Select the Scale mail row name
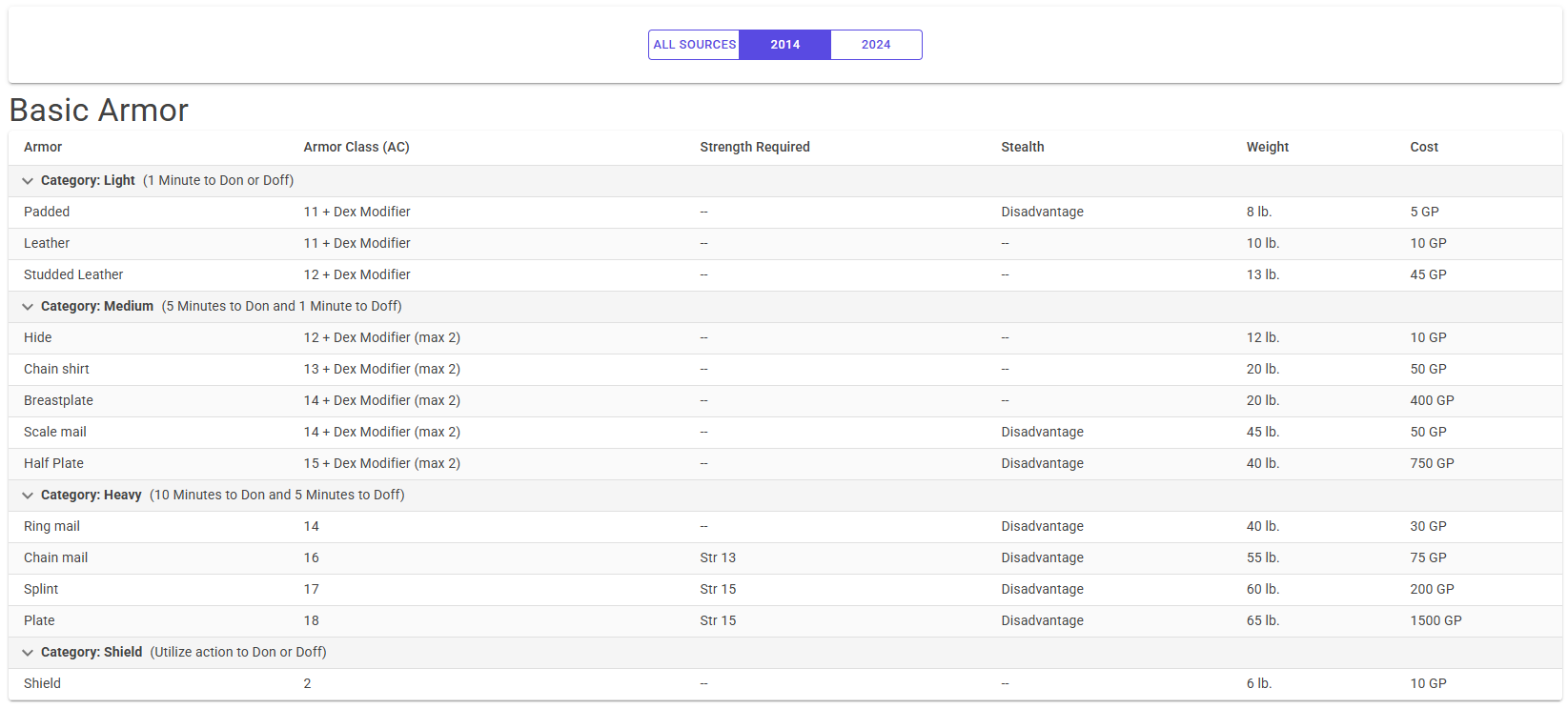Screen dimensions: 1568x709 55,432
